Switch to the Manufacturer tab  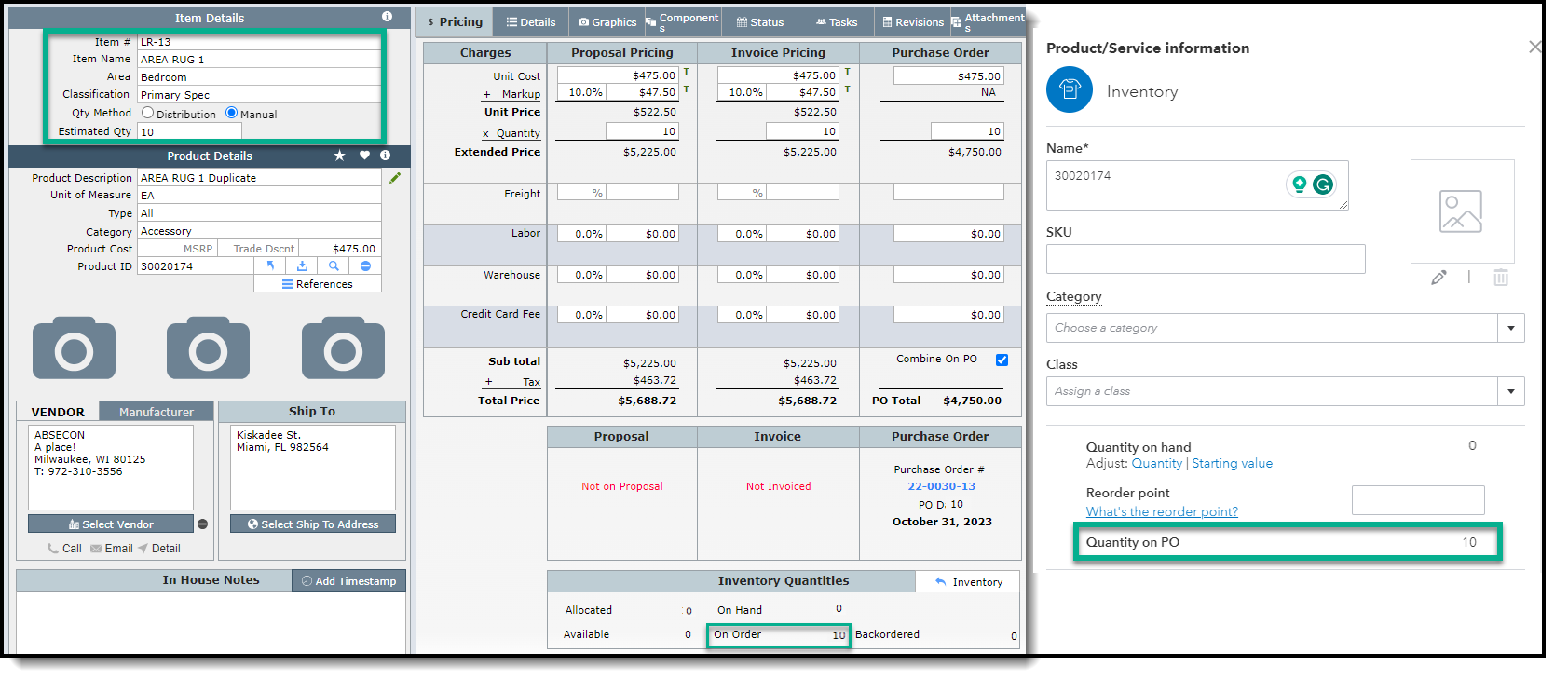pos(157,412)
